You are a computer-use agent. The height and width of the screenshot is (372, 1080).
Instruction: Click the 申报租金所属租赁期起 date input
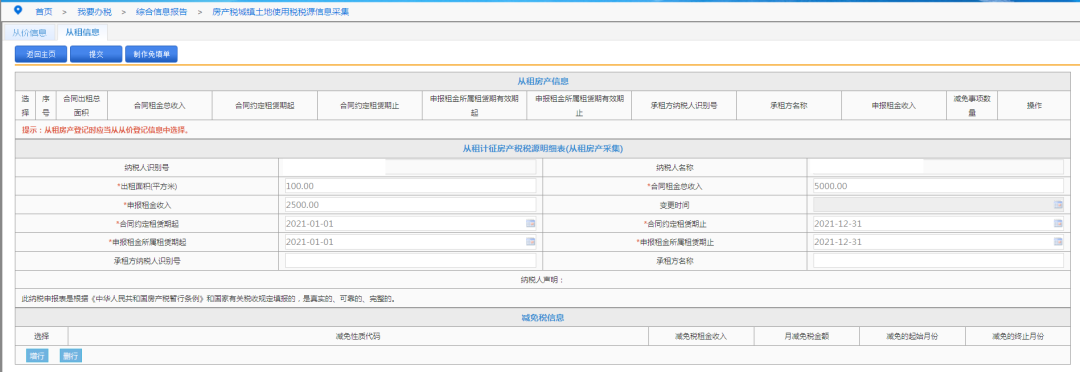(x=411, y=242)
